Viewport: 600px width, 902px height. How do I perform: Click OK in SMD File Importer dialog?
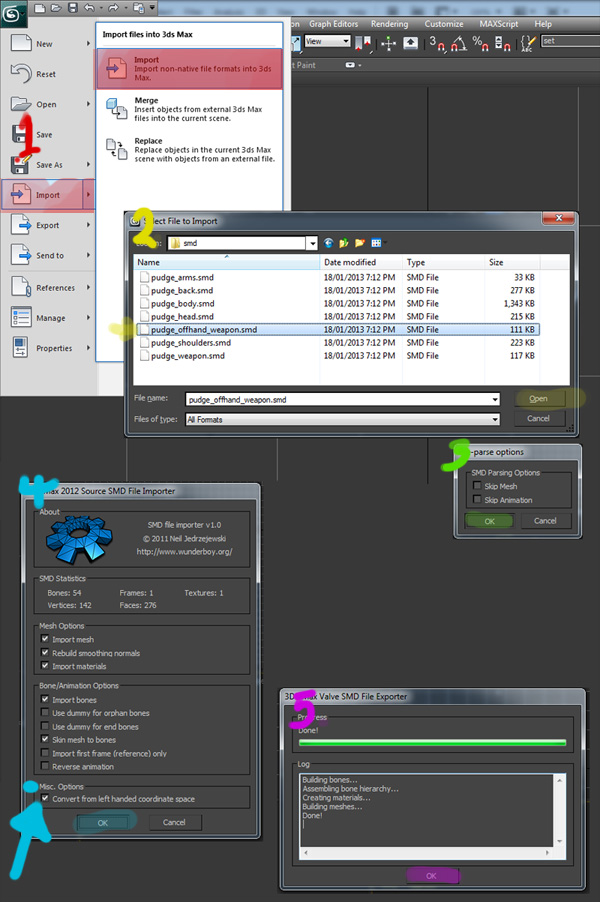tap(103, 823)
